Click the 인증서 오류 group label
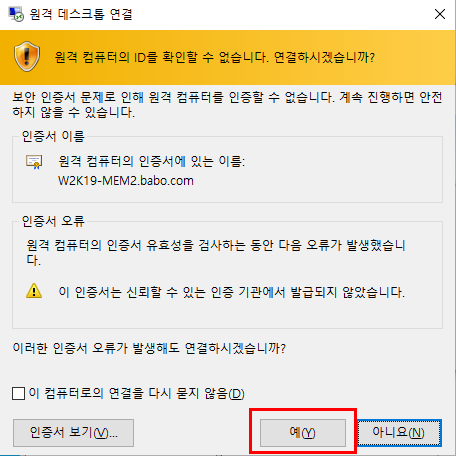The width and height of the screenshot is (456, 456). 53,221
